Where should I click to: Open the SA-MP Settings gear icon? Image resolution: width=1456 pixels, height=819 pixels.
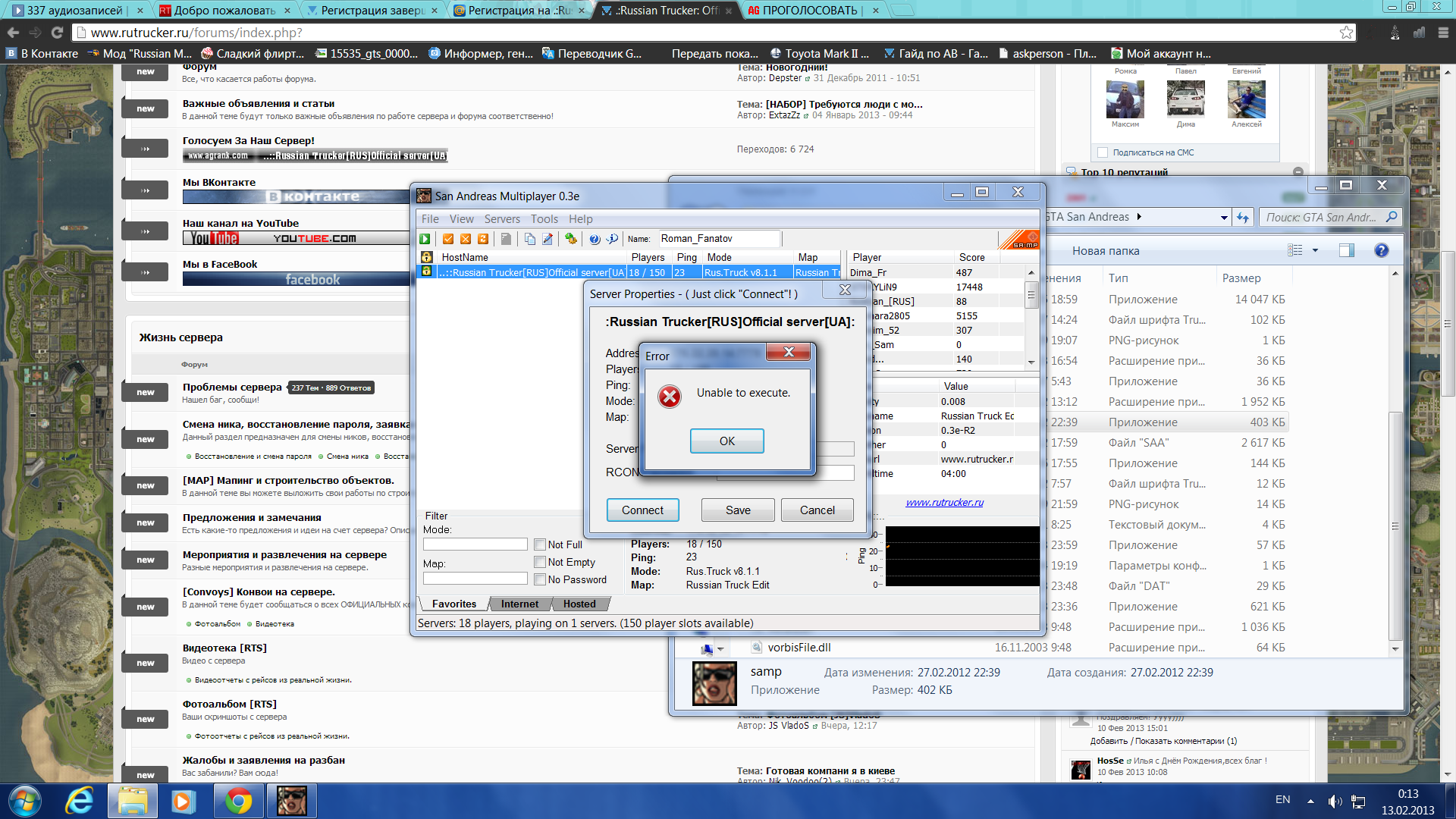(x=571, y=239)
